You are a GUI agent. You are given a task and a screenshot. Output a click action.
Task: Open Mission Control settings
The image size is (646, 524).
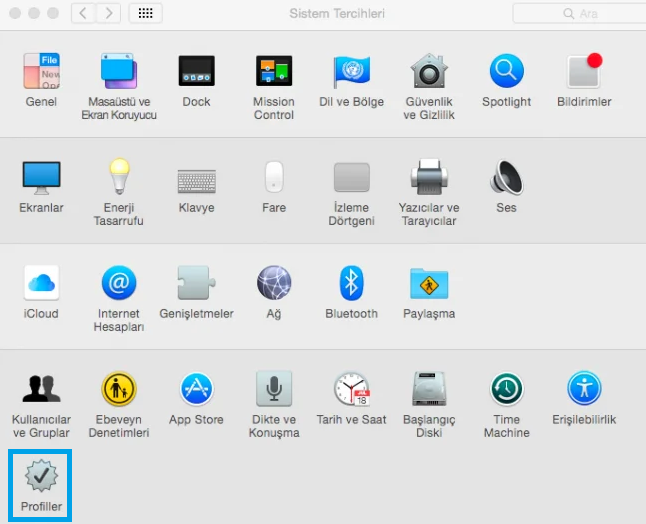[x=274, y=72]
